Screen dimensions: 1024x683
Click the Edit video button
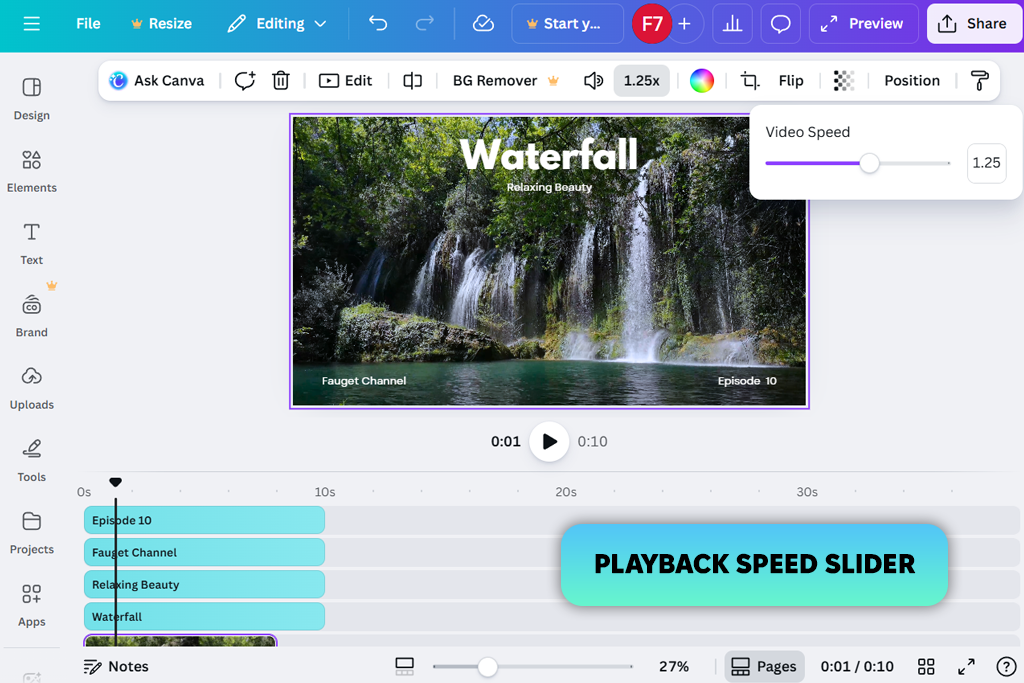pyautogui.click(x=345, y=80)
